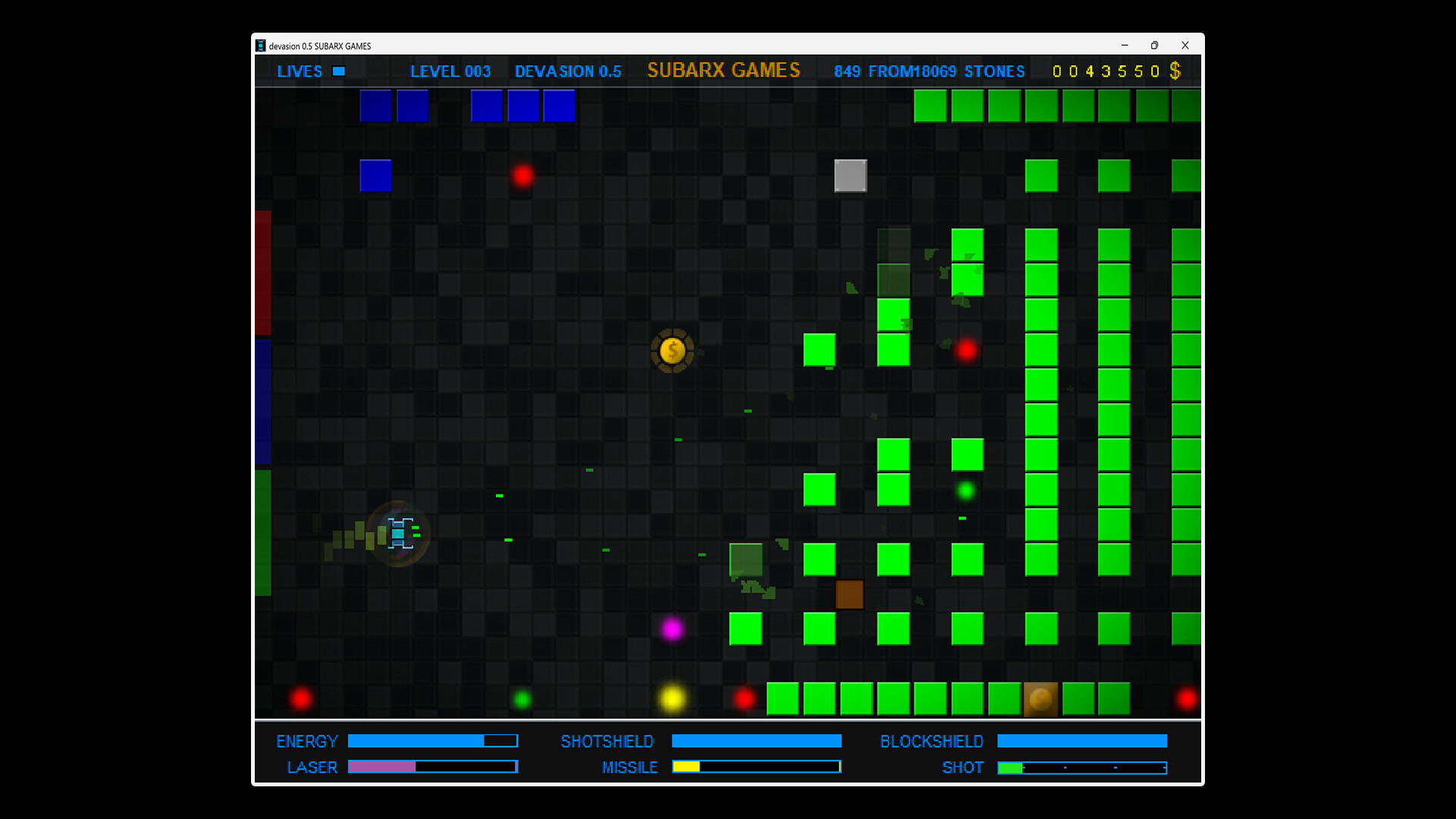Click the small green orb in the bottom row

(x=524, y=698)
